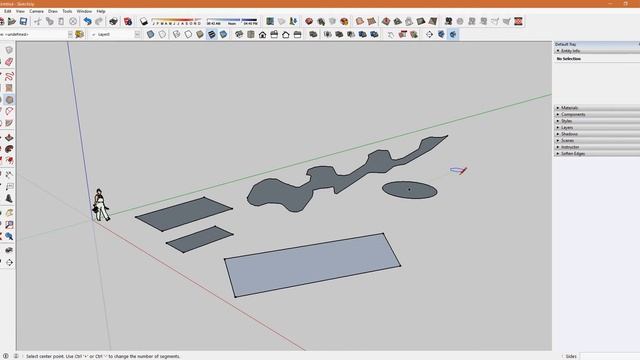Click the Redo arrow icon
Screen dimensions: 640x360
pos(99,21)
